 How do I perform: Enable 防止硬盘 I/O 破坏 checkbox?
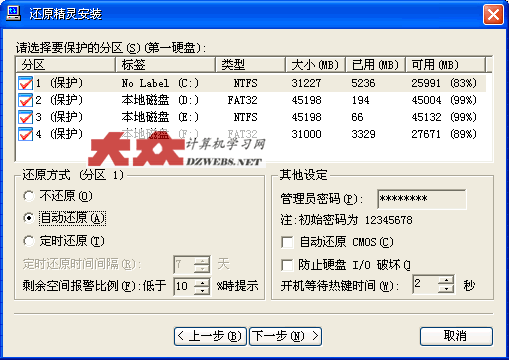pos(287,265)
